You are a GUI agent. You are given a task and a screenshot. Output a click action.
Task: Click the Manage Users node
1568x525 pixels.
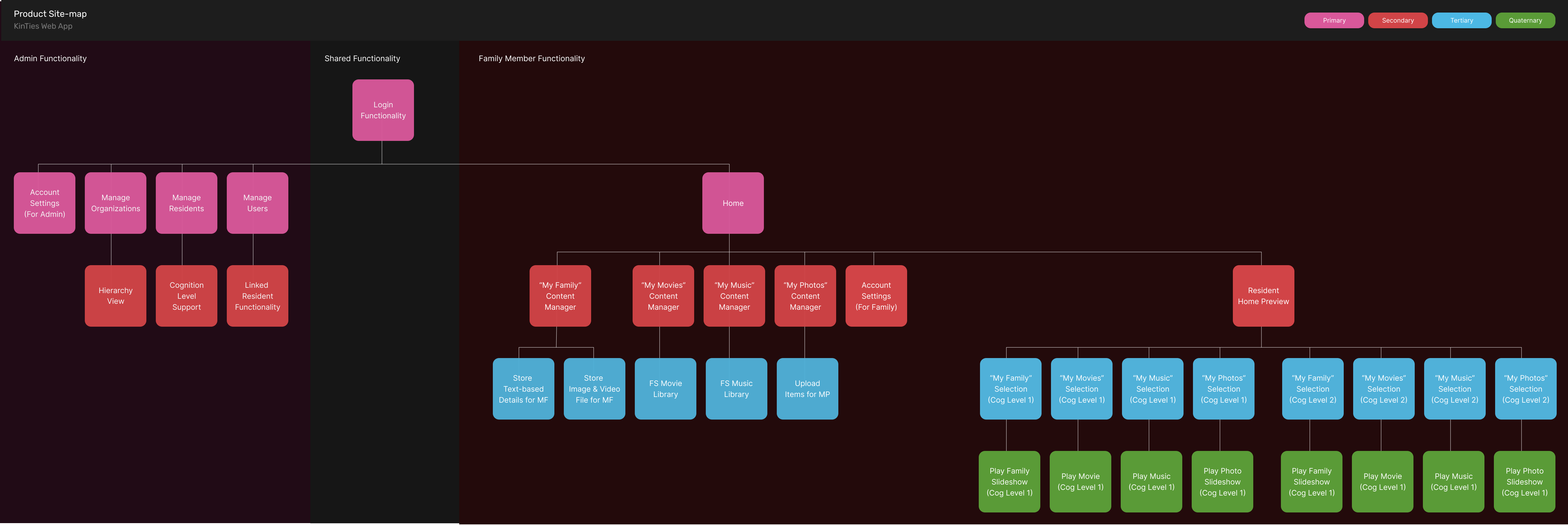coord(258,203)
